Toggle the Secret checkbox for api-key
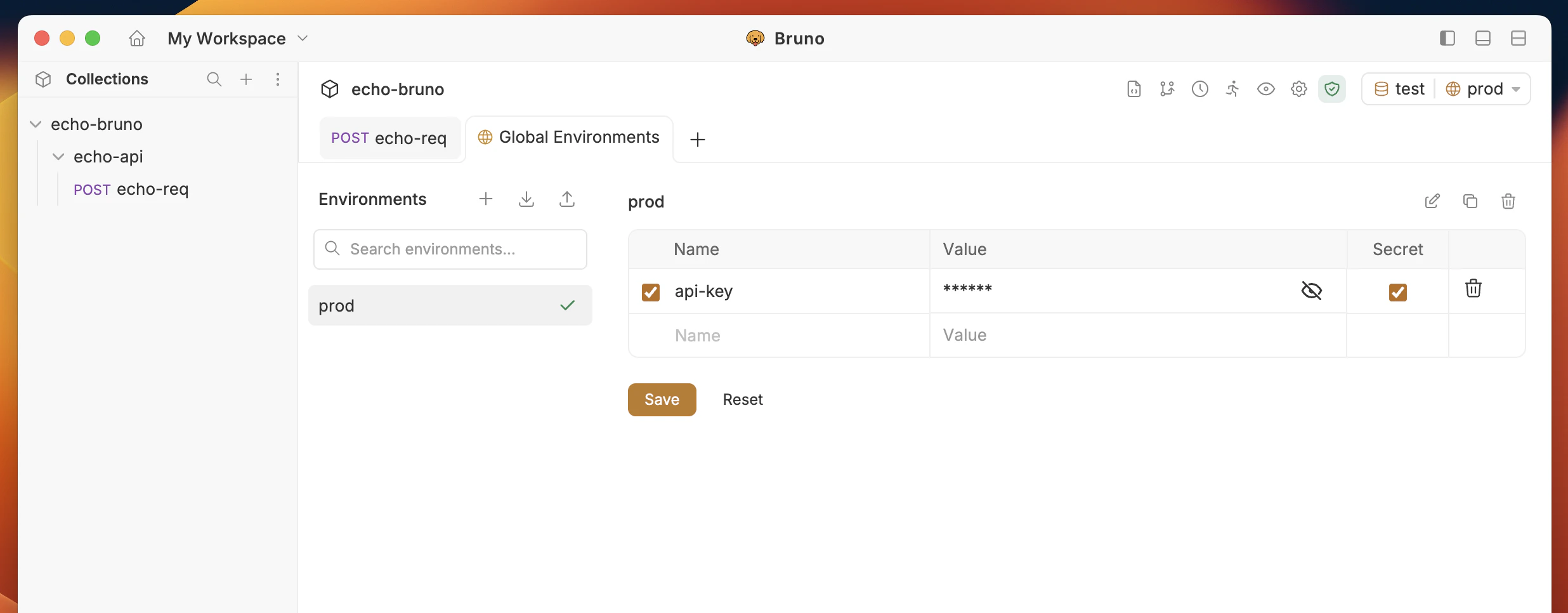The width and height of the screenshot is (1568, 613). click(1398, 292)
